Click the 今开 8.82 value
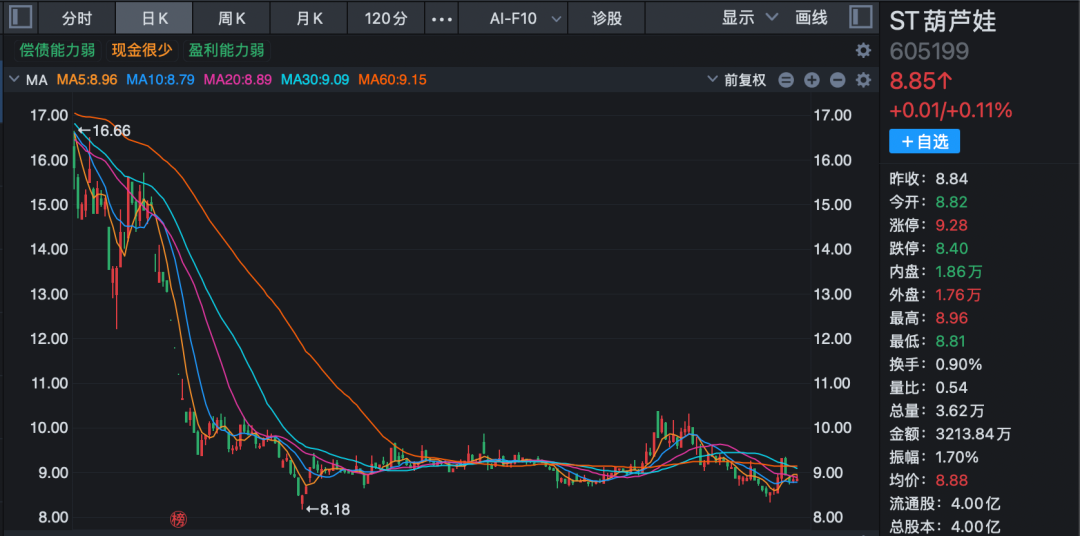Image resolution: width=1080 pixels, height=536 pixels. (x=952, y=203)
